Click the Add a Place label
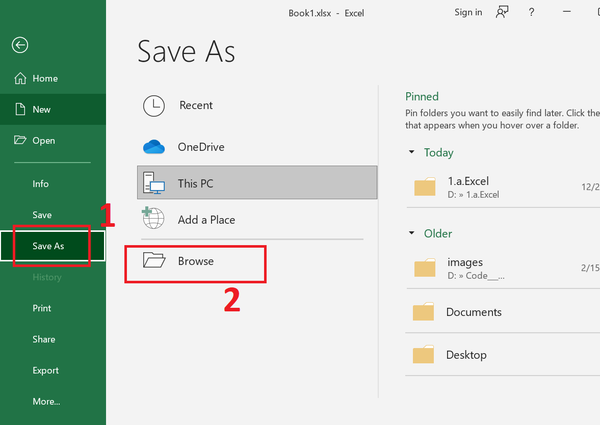Viewport: 600px width, 425px height. pos(206,220)
